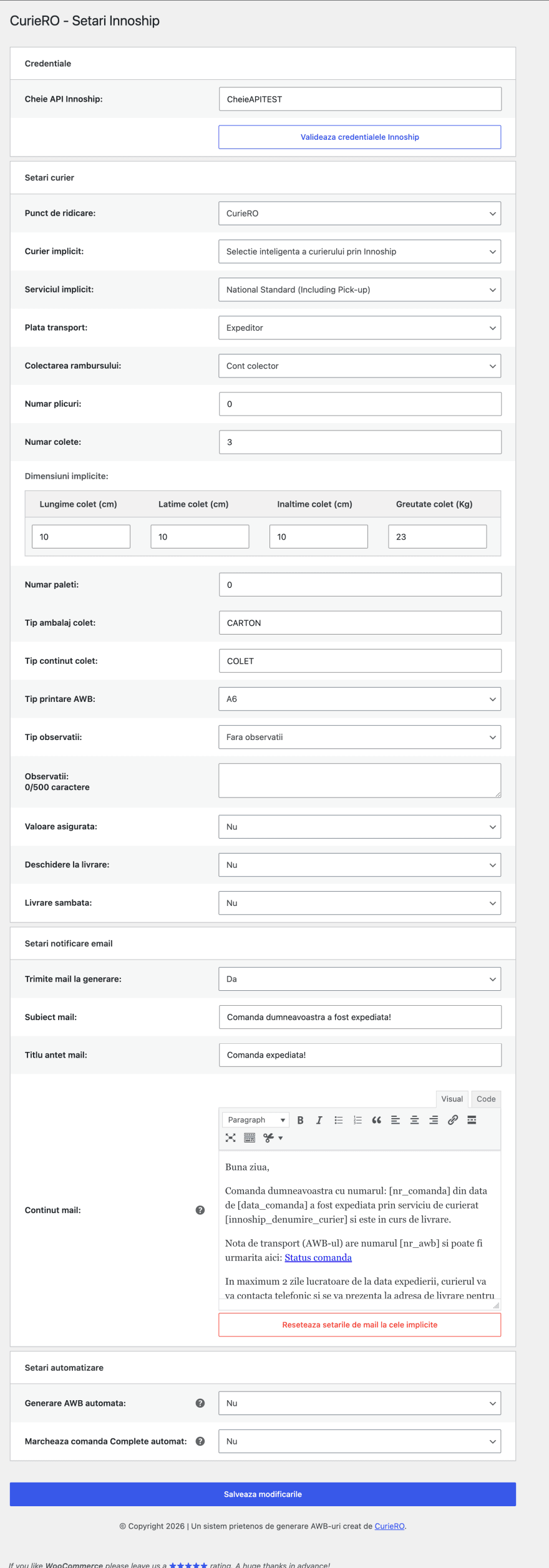
Task: Insert a bulleted list in editor
Action: pyautogui.click(x=338, y=1120)
